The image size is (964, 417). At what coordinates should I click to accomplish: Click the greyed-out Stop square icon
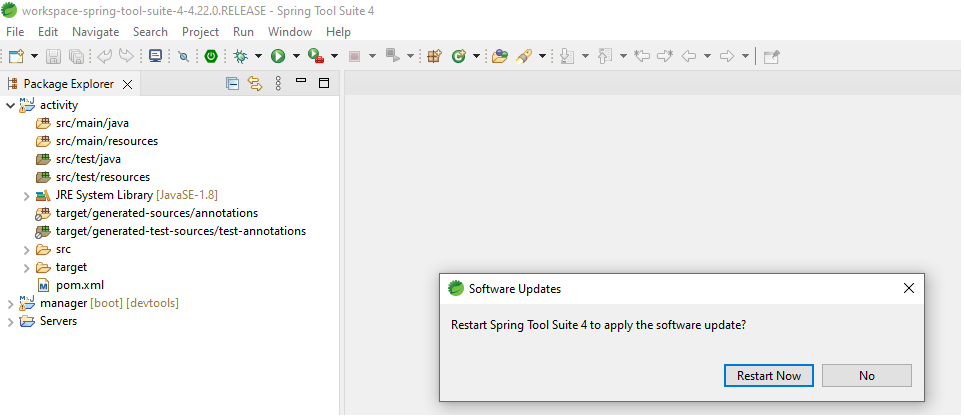click(354, 57)
